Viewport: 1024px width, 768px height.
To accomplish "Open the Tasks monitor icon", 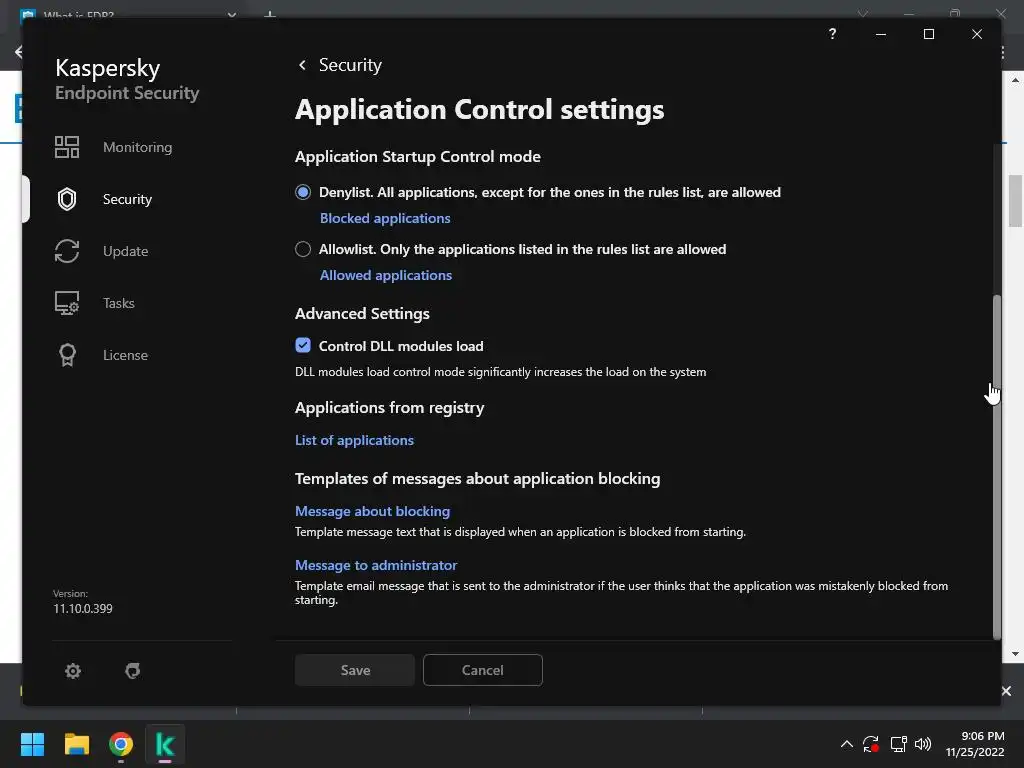I will (67, 303).
